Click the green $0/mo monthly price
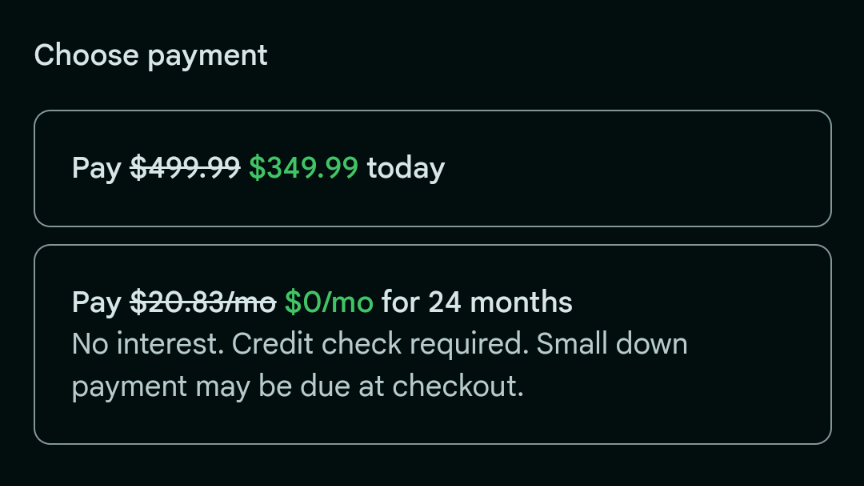 click(x=328, y=302)
